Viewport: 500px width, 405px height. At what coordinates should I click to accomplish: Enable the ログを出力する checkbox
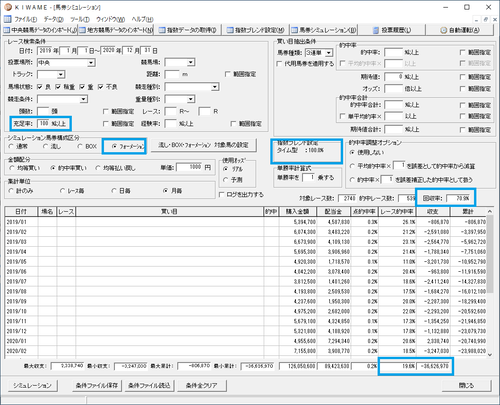[x=221, y=194]
